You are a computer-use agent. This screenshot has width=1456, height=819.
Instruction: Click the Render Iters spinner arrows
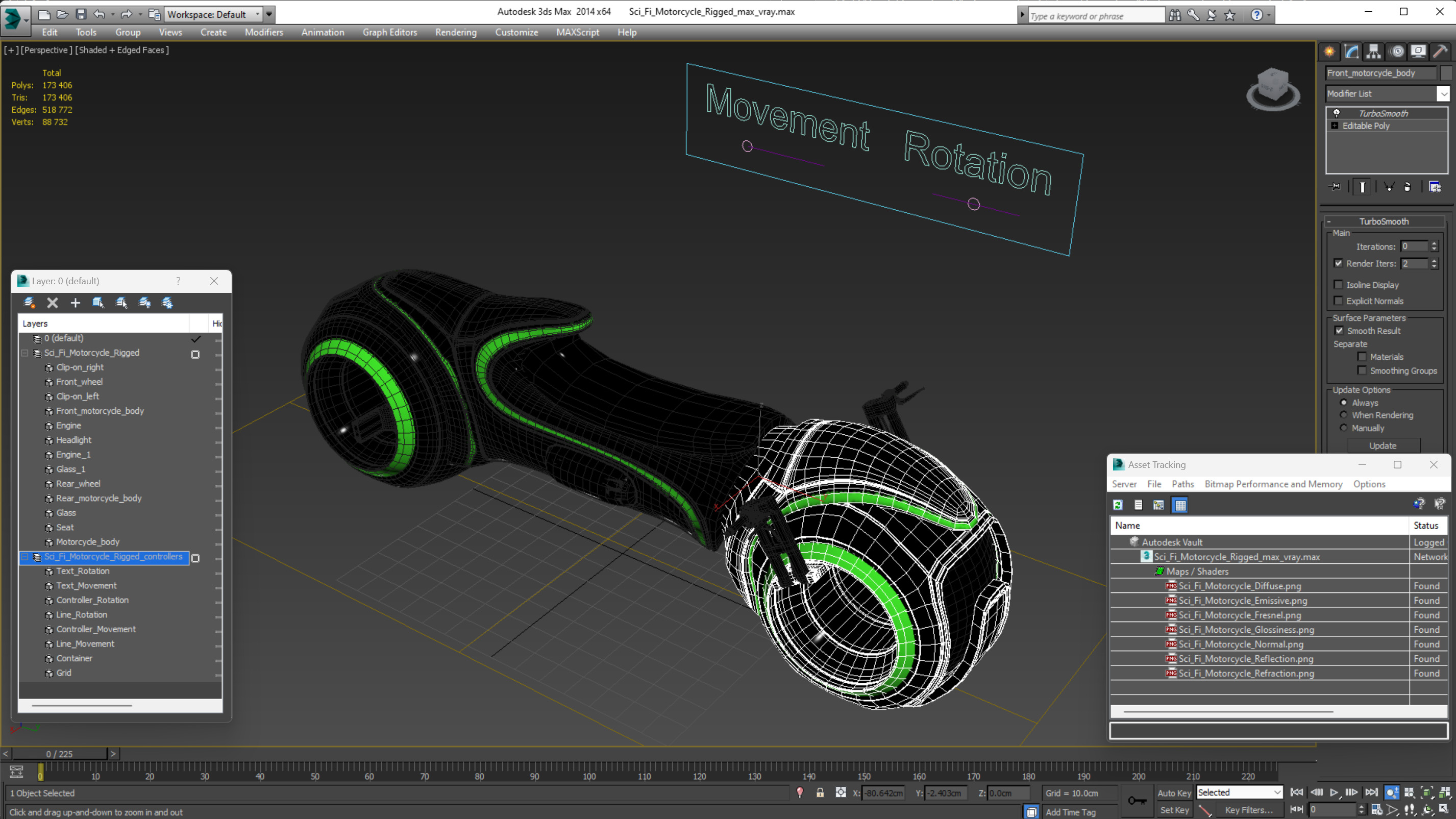tap(1434, 263)
